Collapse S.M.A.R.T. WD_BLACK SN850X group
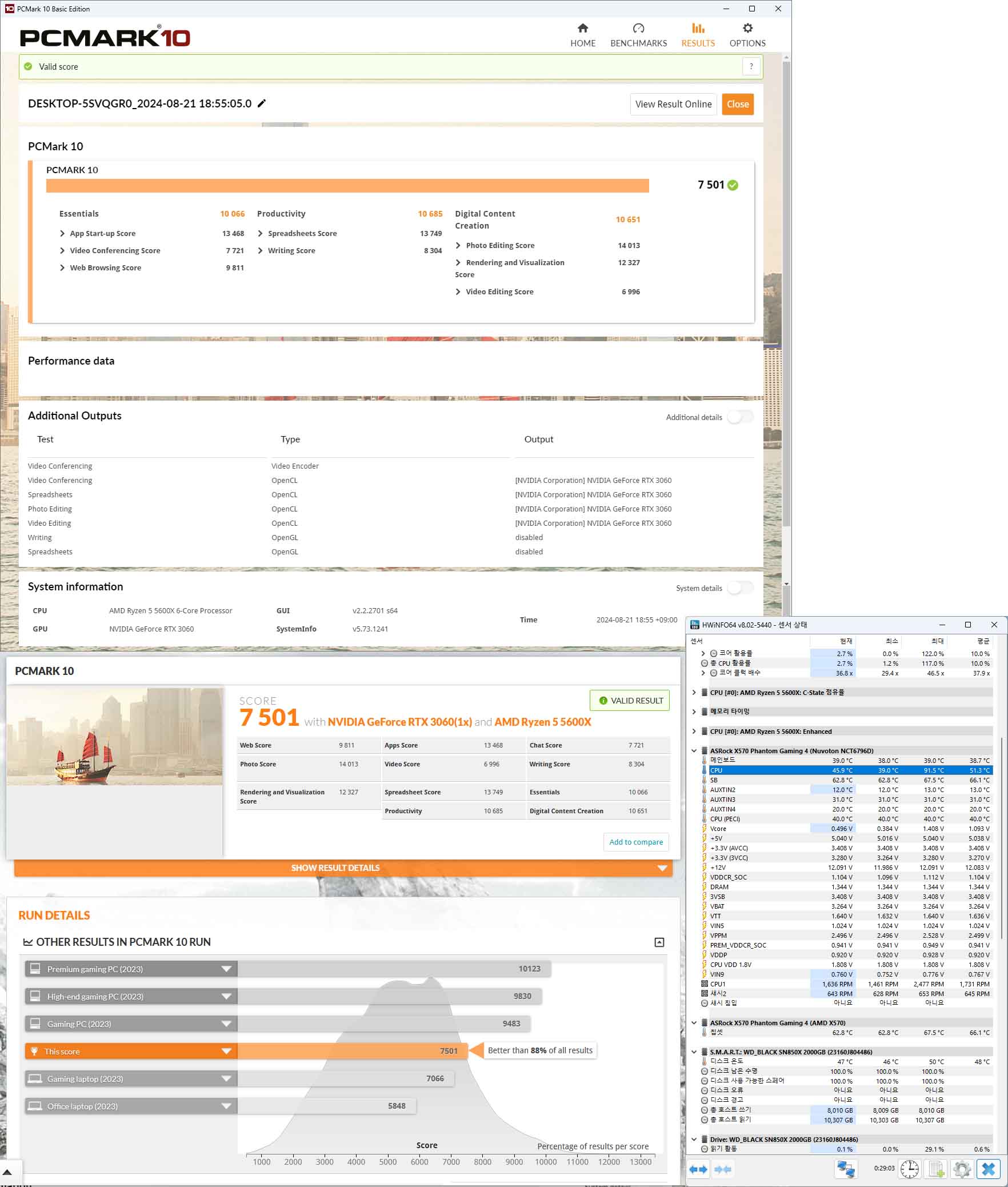The width and height of the screenshot is (1008, 1187). point(694,1052)
